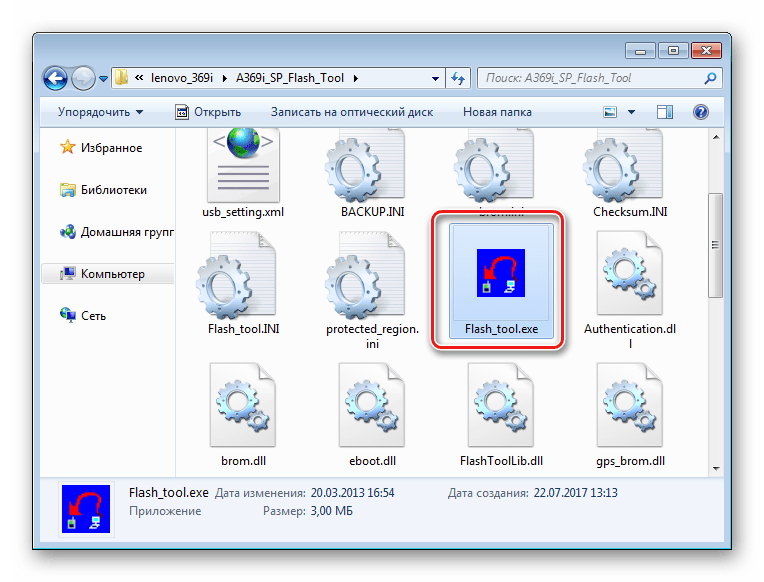Click the Flash_tool.exe file name label
764x582 pixels.
501,329
